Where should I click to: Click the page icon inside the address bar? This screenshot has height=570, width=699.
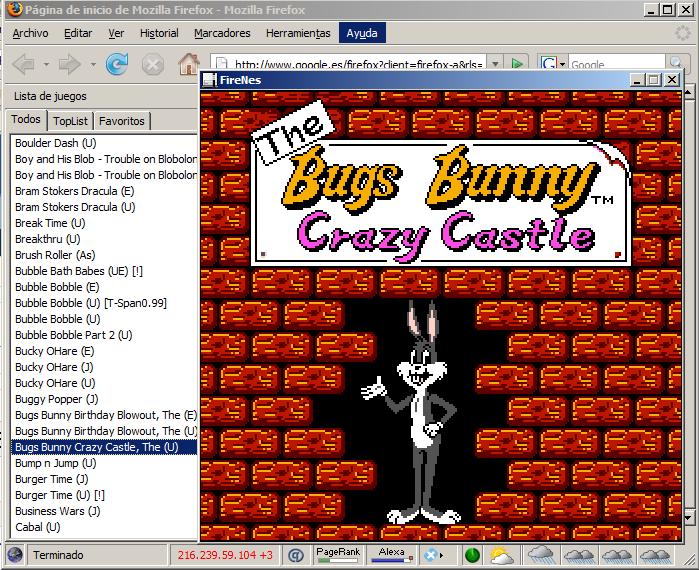tap(222, 64)
